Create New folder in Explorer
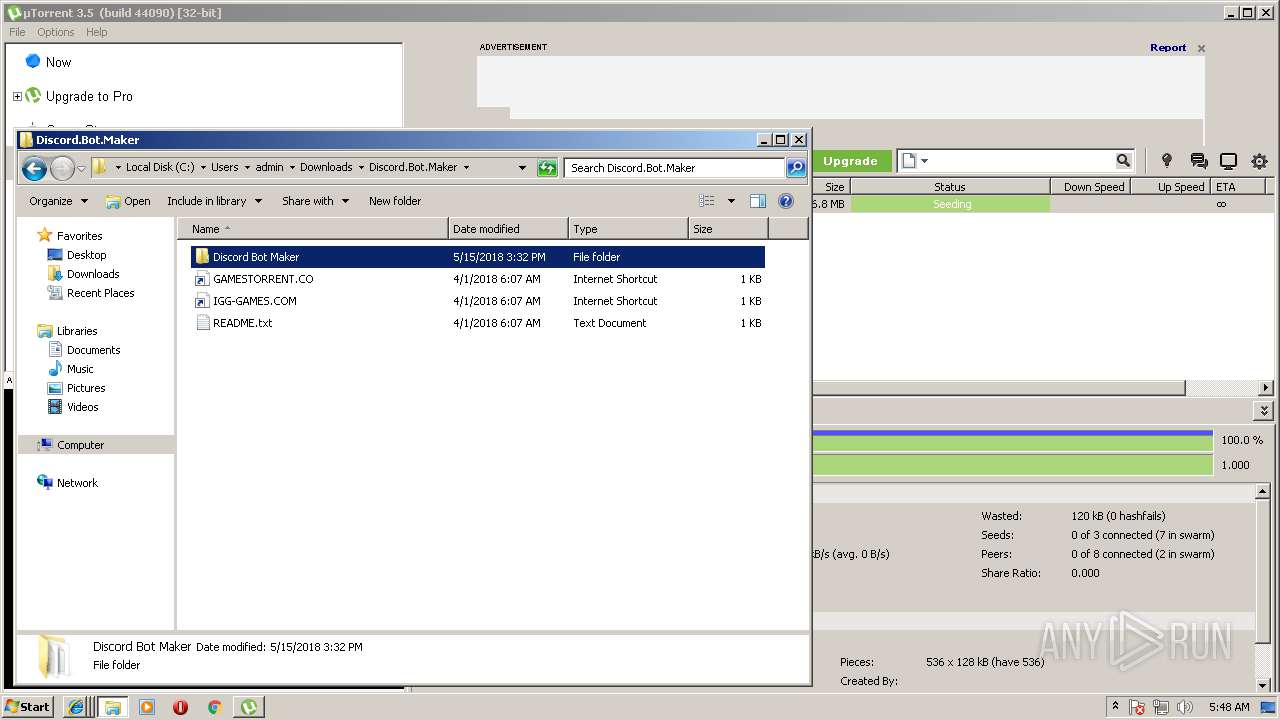The image size is (1280, 720). tap(395, 201)
